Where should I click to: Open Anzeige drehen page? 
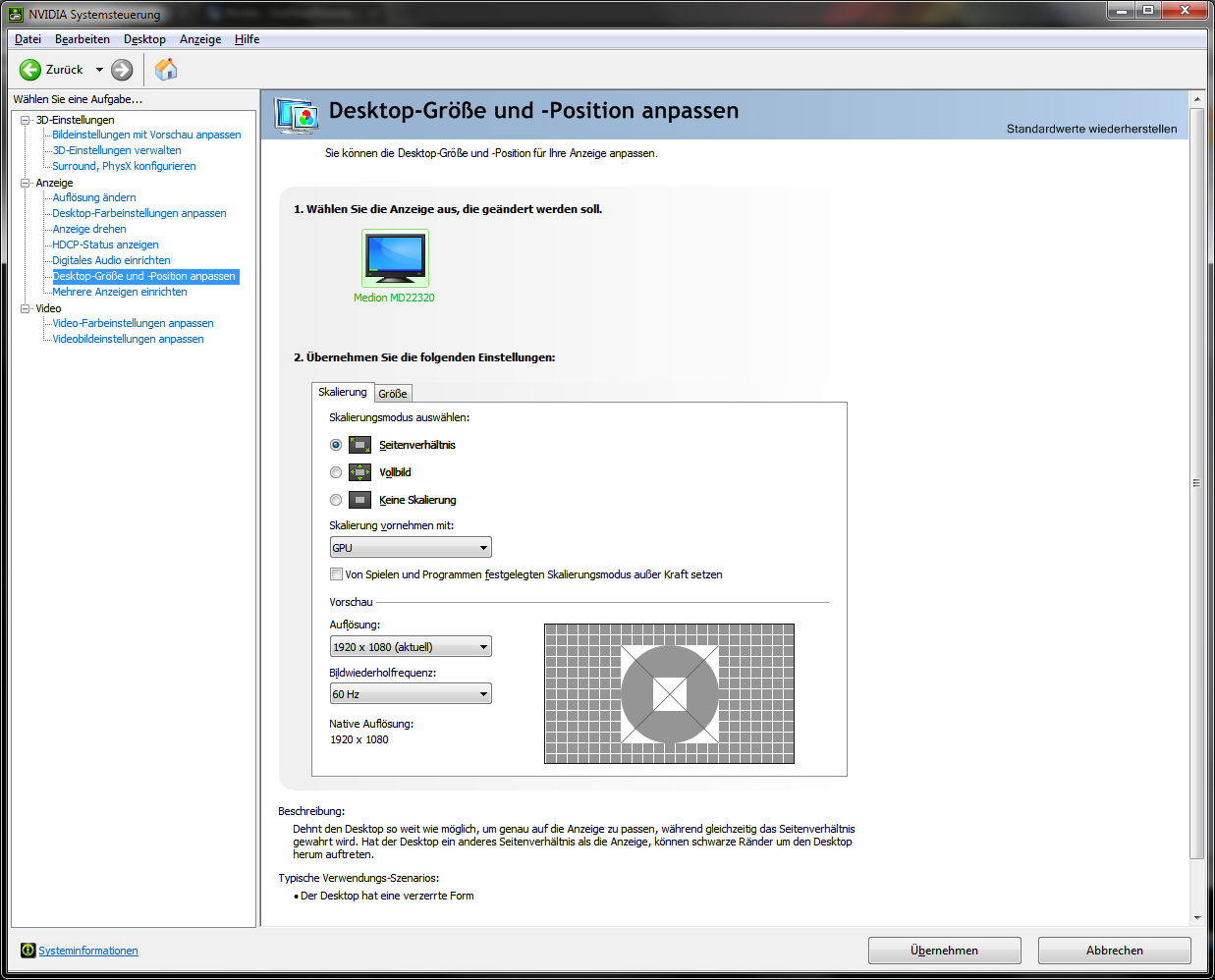(89, 229)
